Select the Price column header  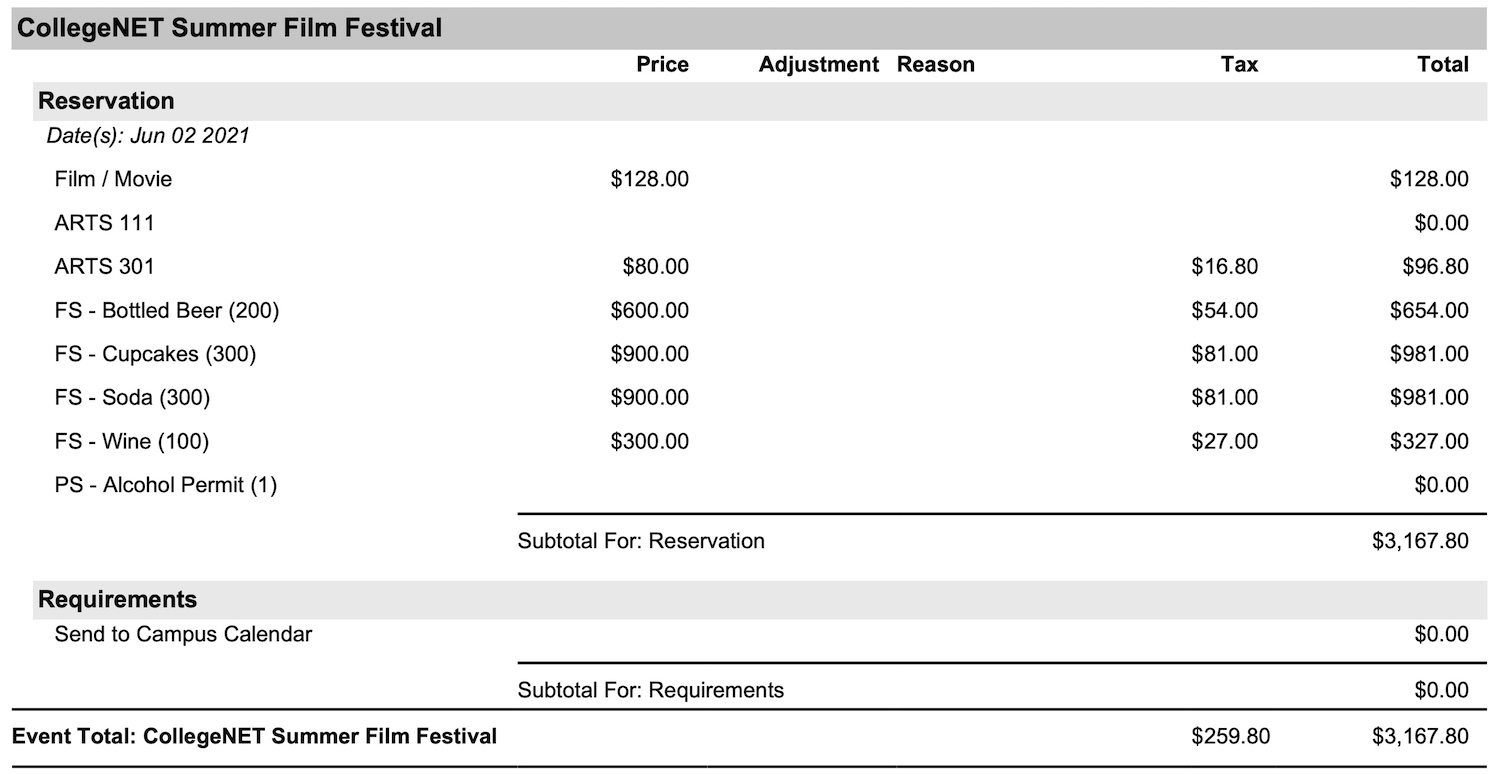[662, 65]
